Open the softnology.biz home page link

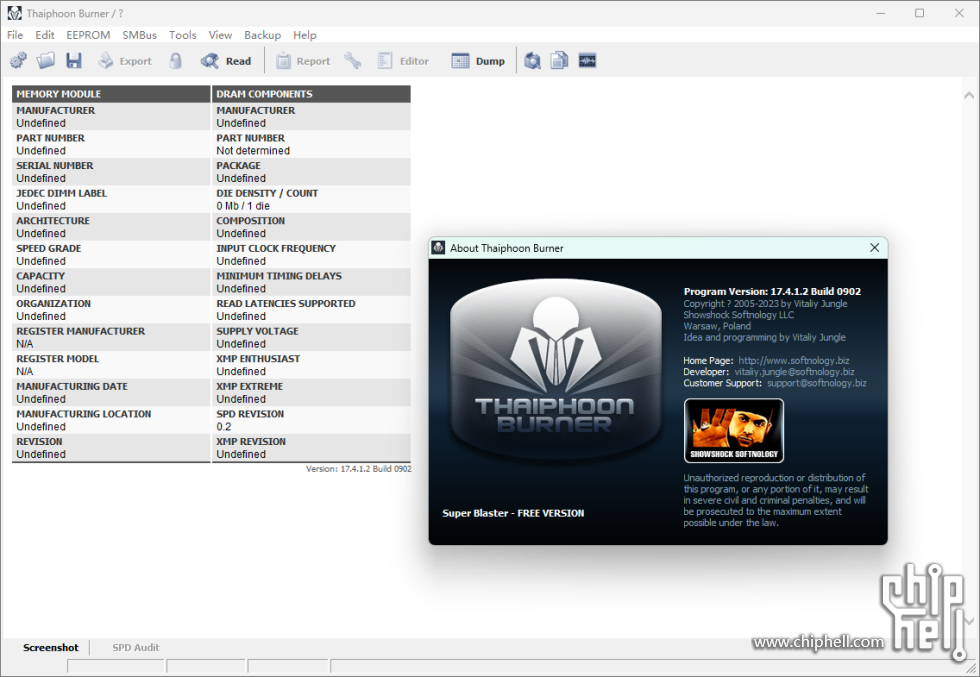pos(793,361)
